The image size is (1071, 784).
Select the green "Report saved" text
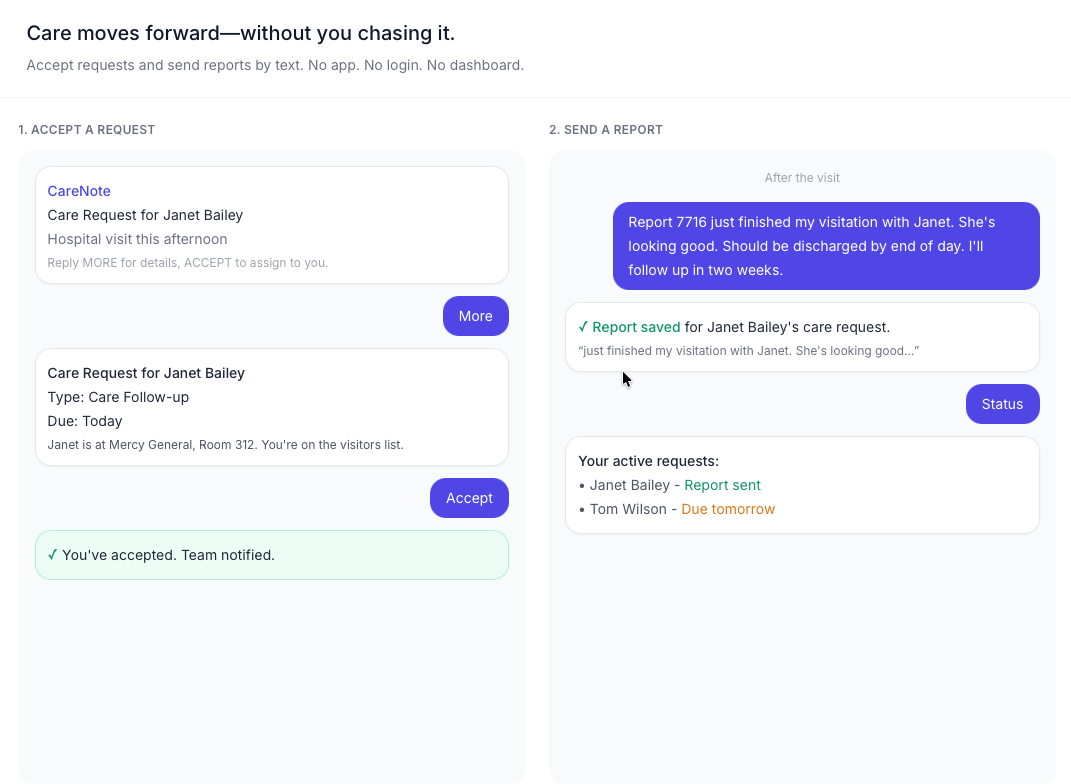click(x=636, y=327)
